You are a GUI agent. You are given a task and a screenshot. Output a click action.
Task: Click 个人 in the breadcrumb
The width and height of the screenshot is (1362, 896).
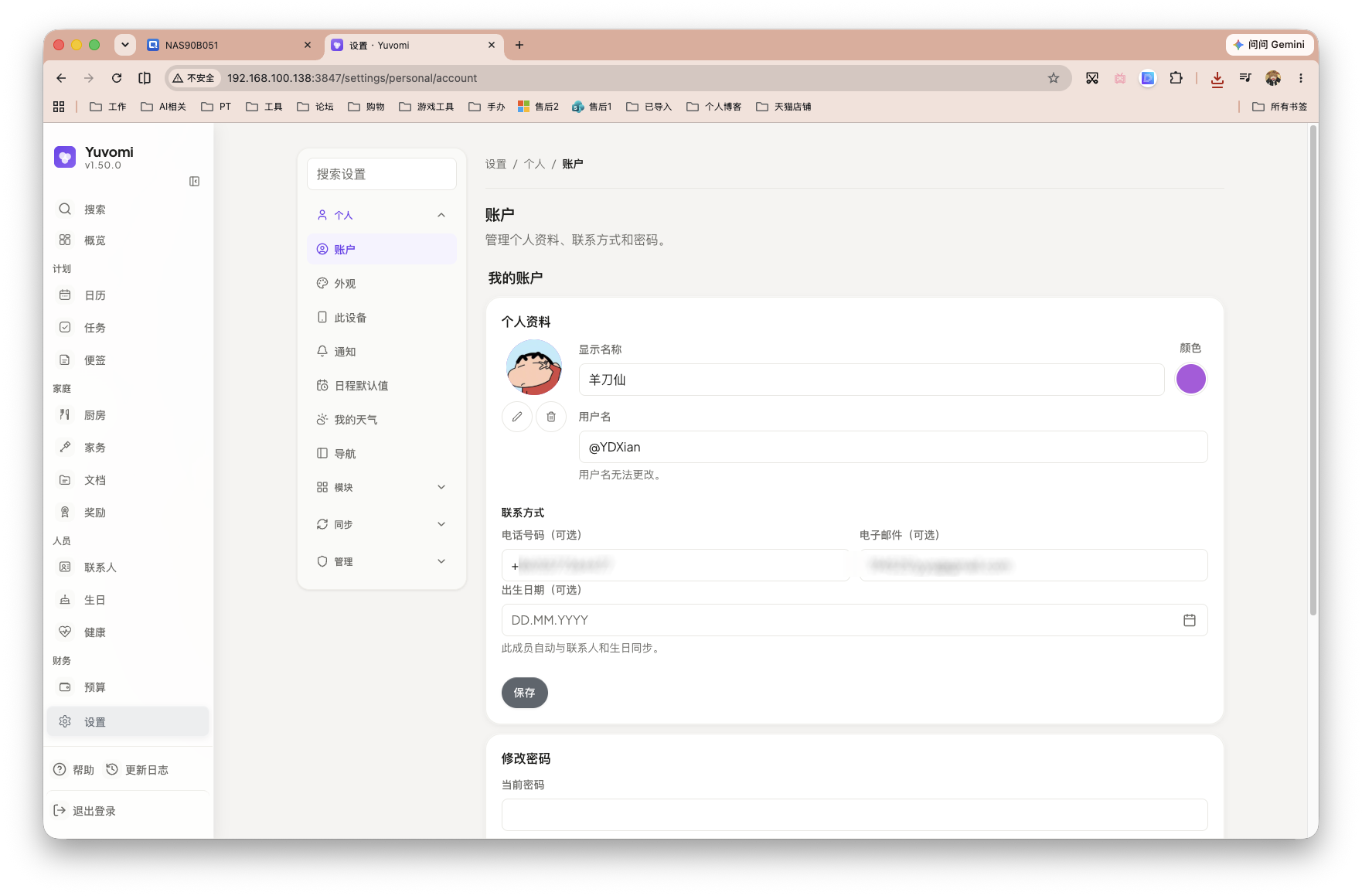(x=534, y=164)
